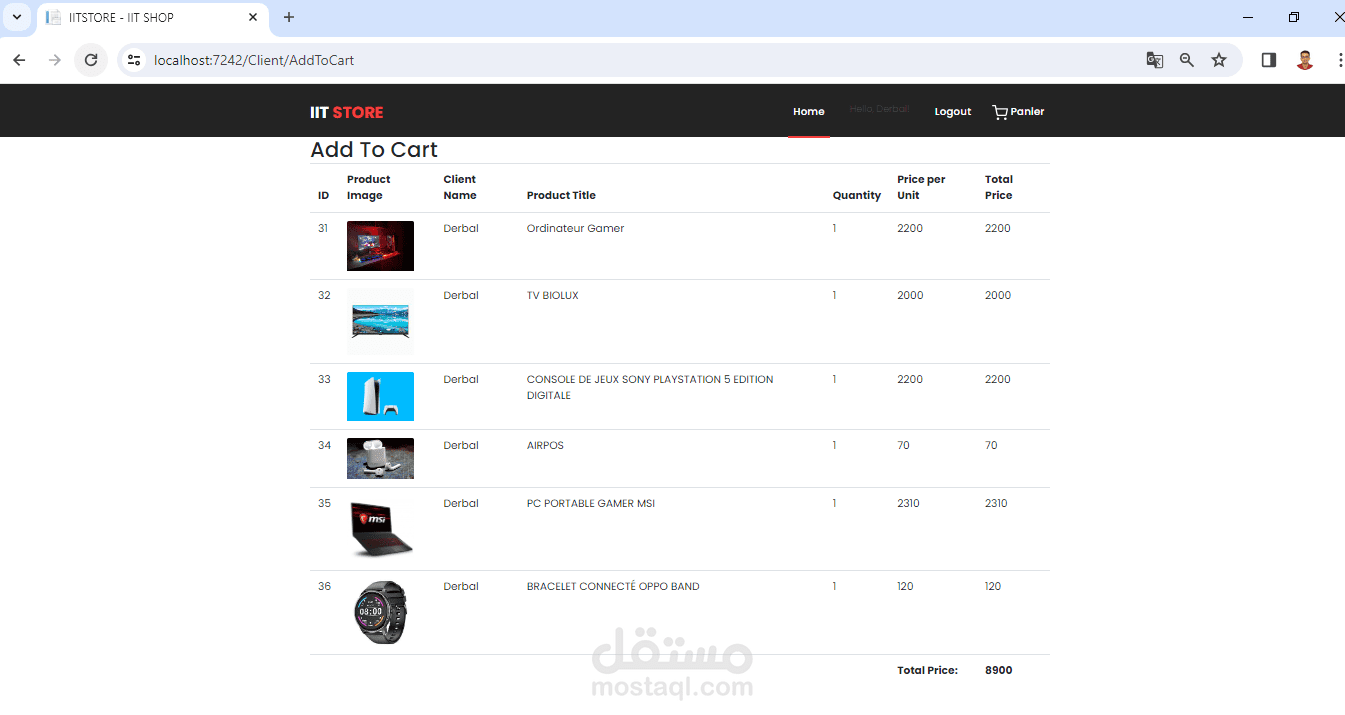This screenshot has width=1345, height=715.
Task: Click the 'Product Title' column header
Action: pyautogui.click(x=561, y=195)
